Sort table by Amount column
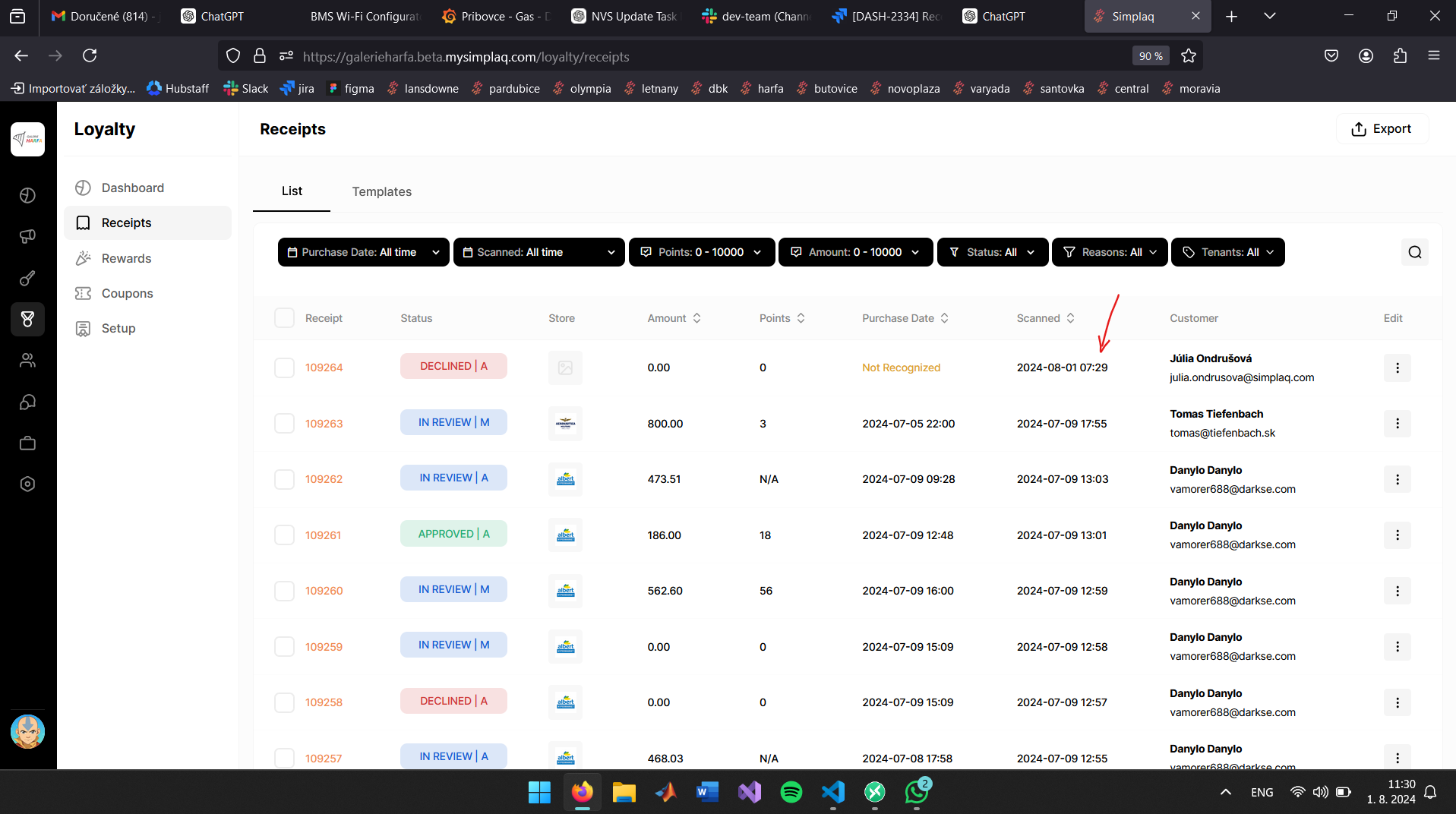The height and width of the screenshot is (814, 1456). tap(674, 318)
